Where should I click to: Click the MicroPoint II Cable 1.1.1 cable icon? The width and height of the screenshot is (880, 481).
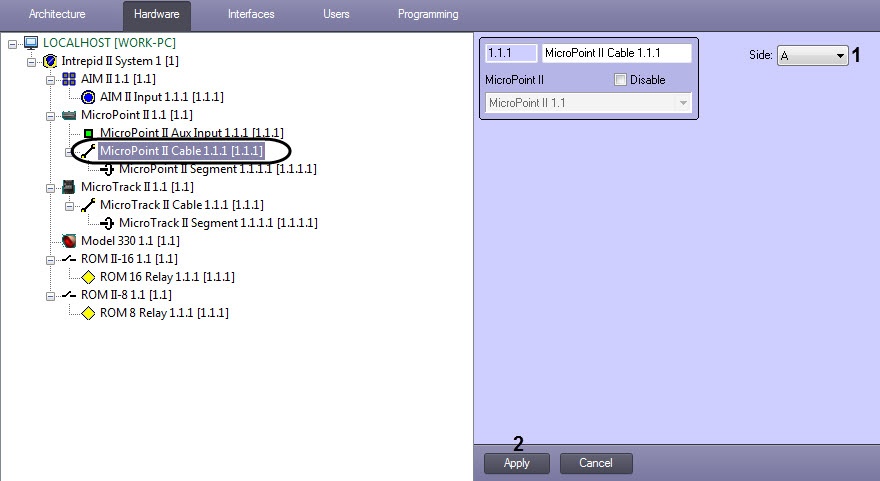click(x=88, y=151)
